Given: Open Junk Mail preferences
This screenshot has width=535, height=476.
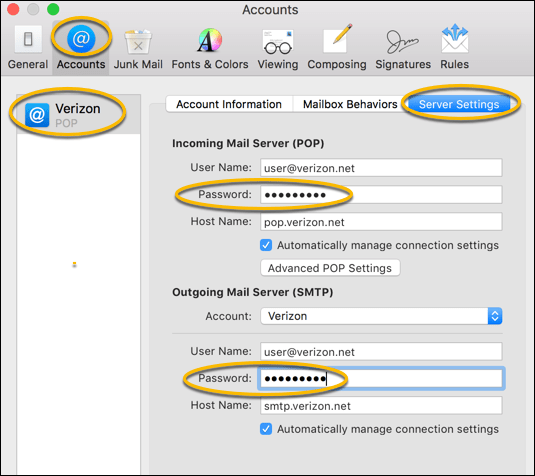Looking at the screenshot, I should (138, 48).
